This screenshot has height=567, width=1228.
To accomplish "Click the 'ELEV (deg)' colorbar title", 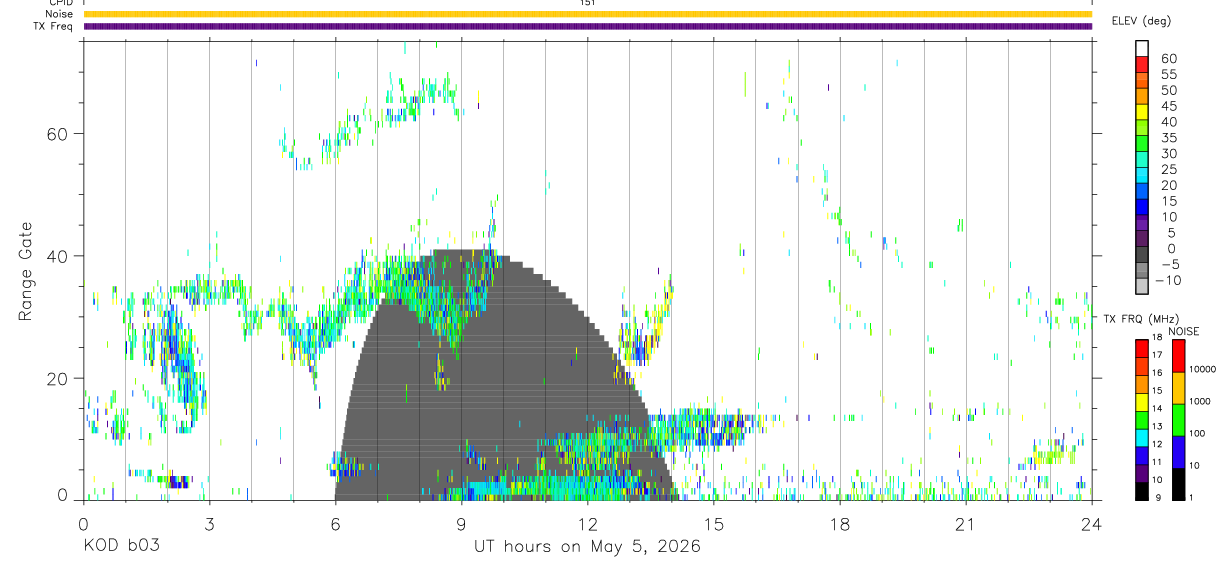I will pyautogui.click(x=1140, y=20).
